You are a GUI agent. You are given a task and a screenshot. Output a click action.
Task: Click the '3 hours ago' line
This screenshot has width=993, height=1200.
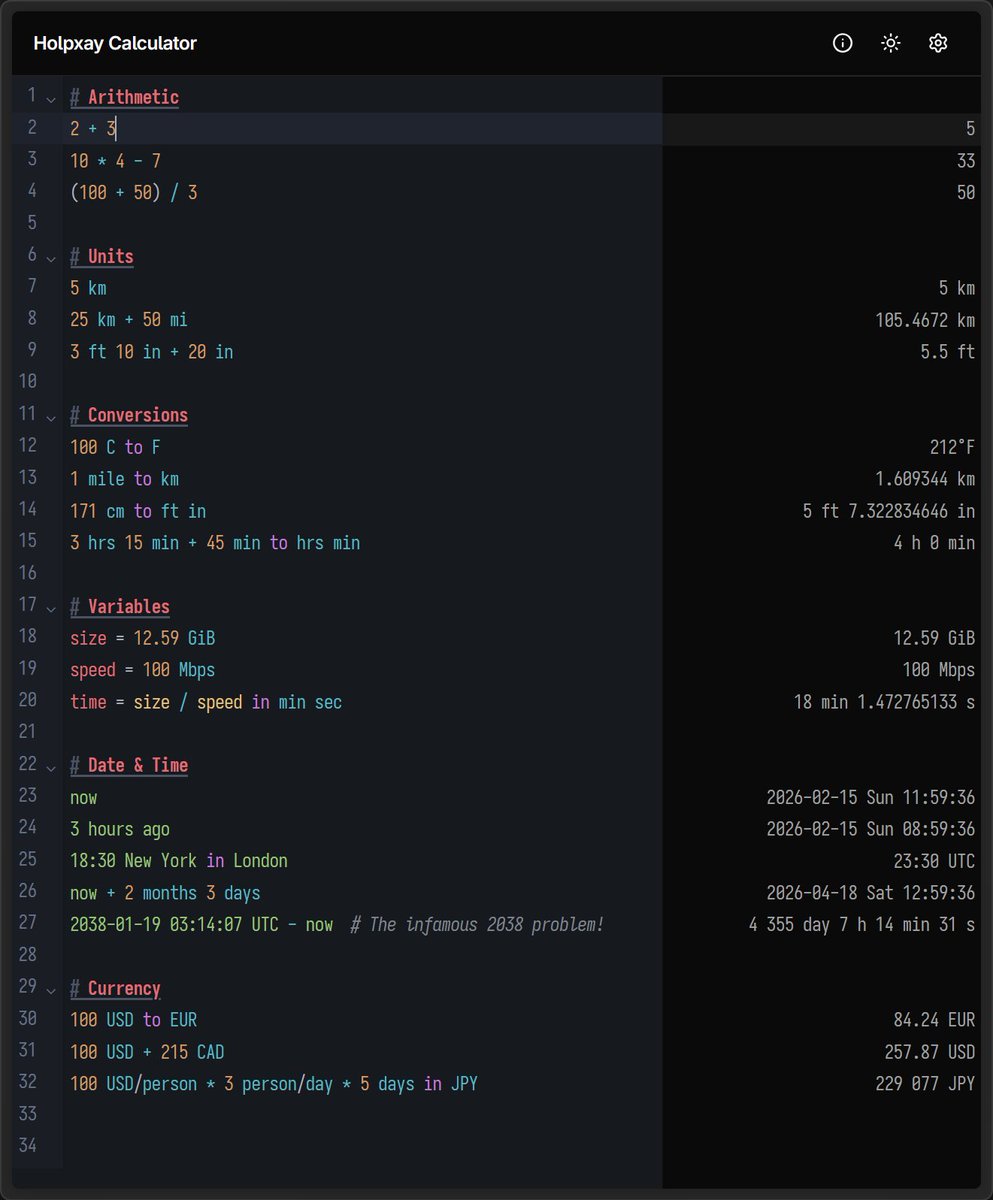120,829
